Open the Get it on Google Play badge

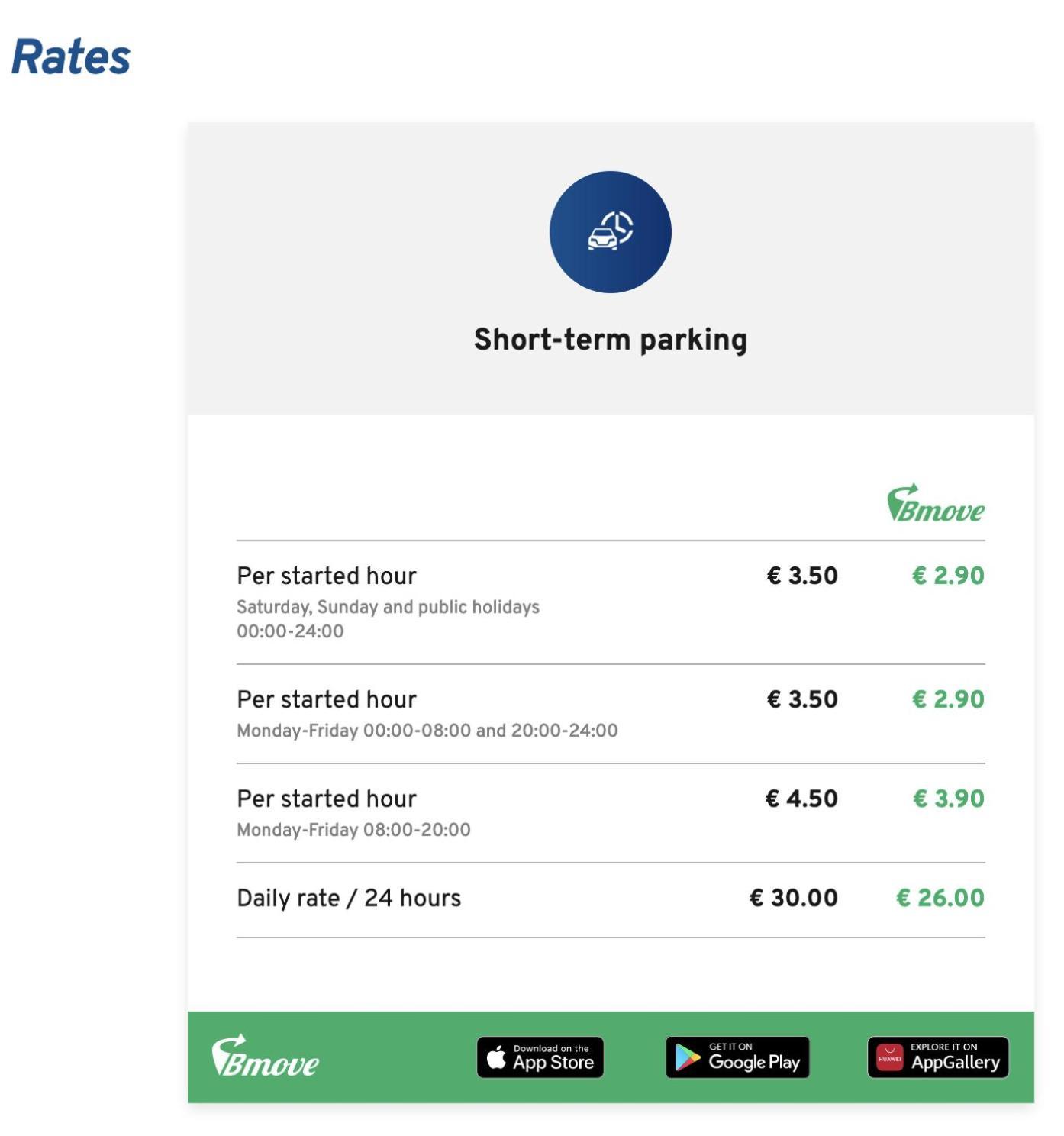737,1057
